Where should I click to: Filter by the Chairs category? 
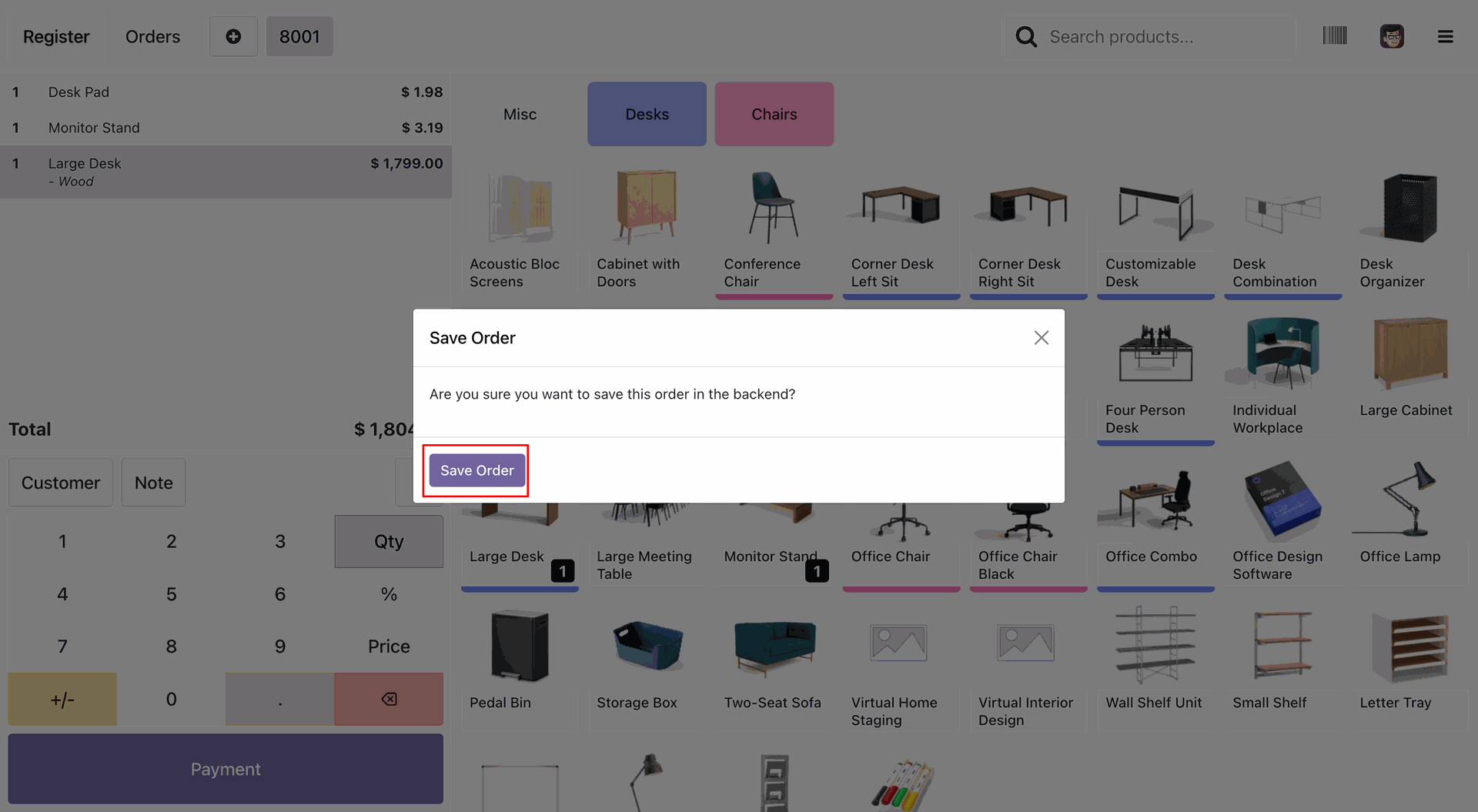(x=774, y=114)
